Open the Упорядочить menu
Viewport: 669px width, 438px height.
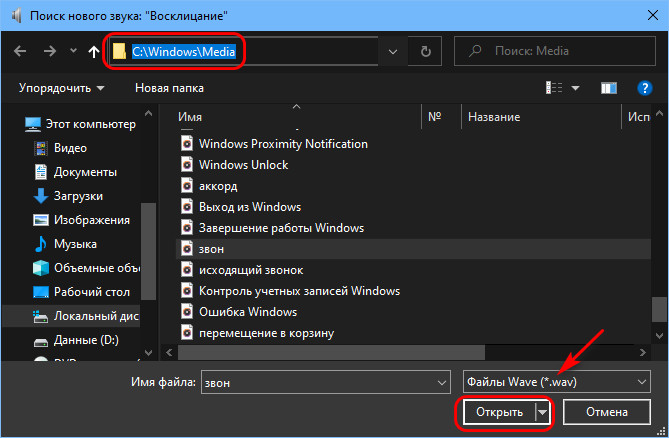tap(61, 88)
